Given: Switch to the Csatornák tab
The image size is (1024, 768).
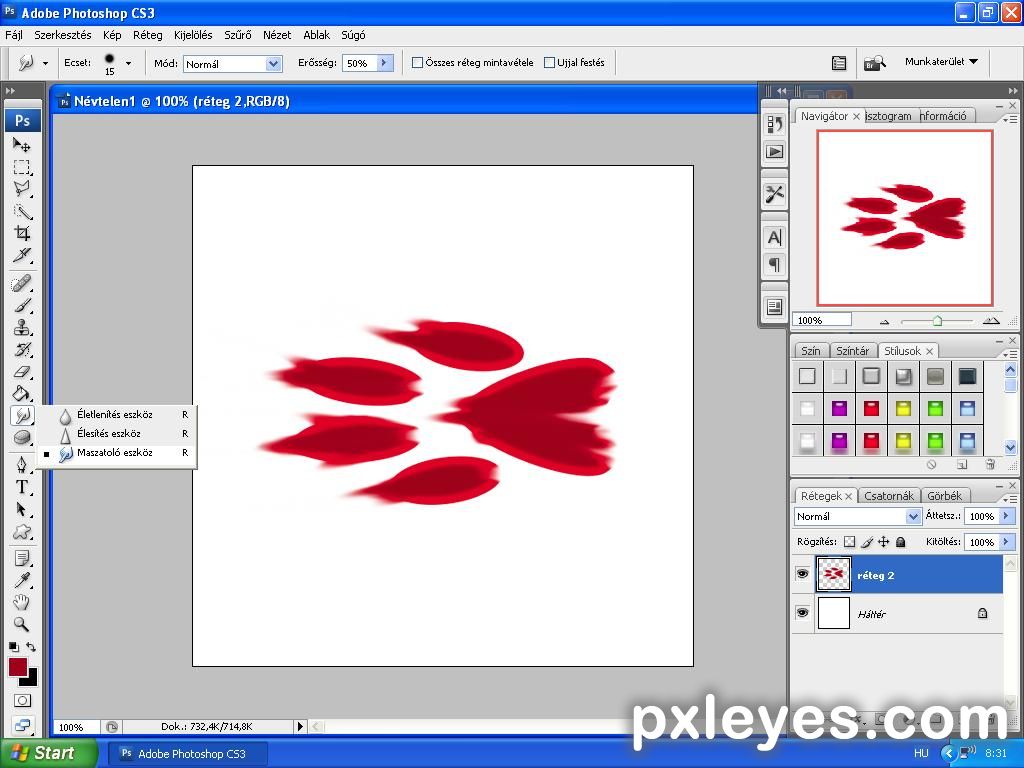Looking at the screenshot, I should 889,496.
